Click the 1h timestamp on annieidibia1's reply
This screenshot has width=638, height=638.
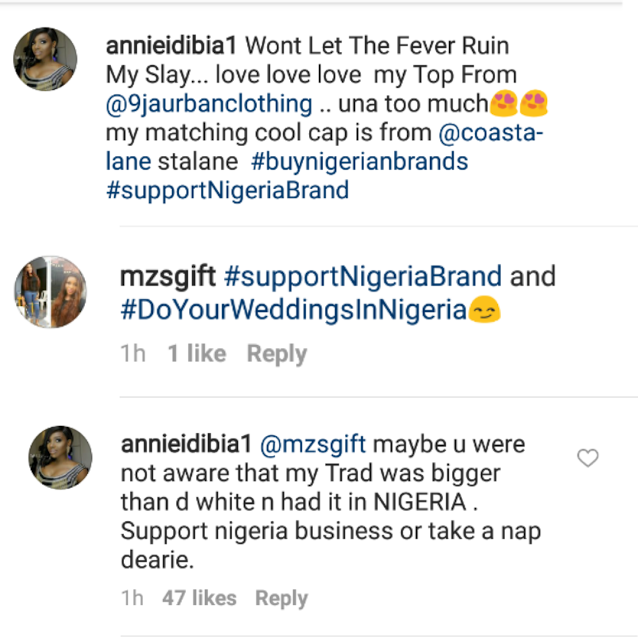pos(132,598)
